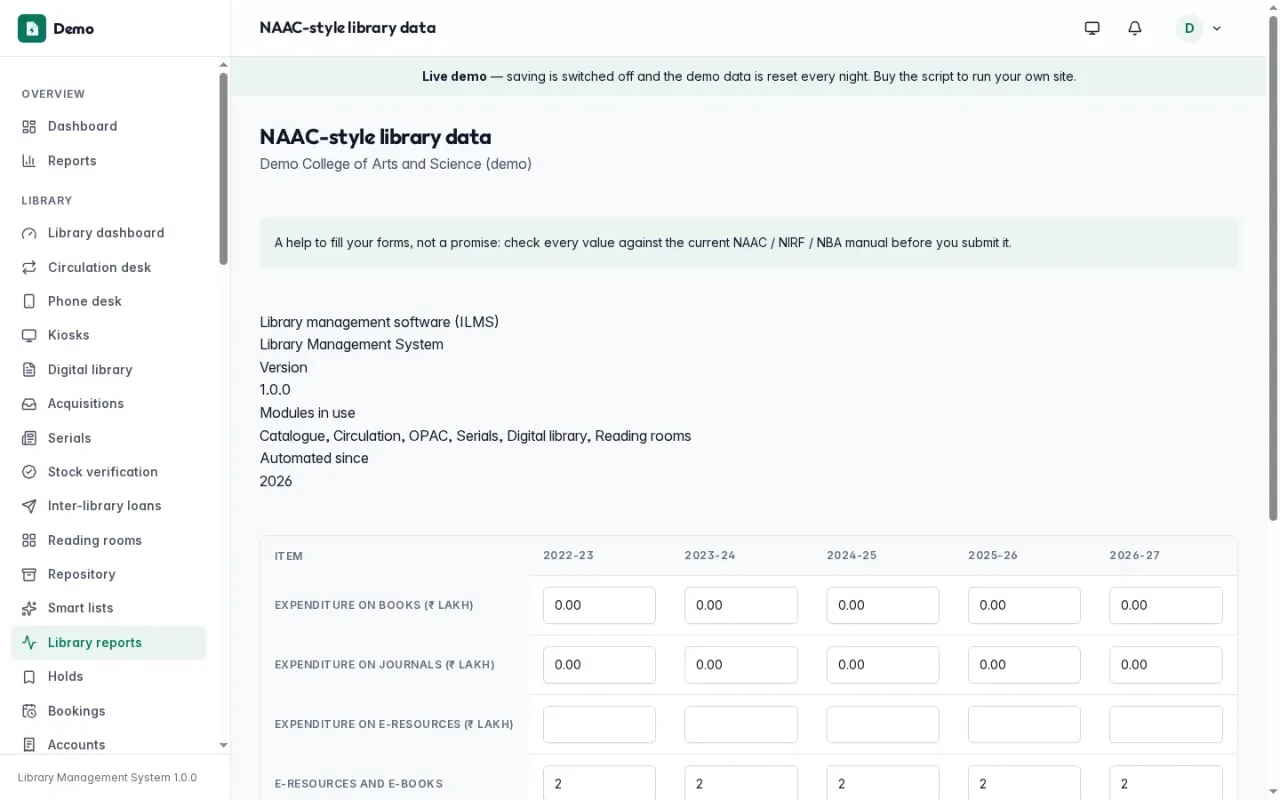Expand the user account menu chevron
Image resolution: width=1280 pixels, height=800 pixels.
pos(1217,28)
